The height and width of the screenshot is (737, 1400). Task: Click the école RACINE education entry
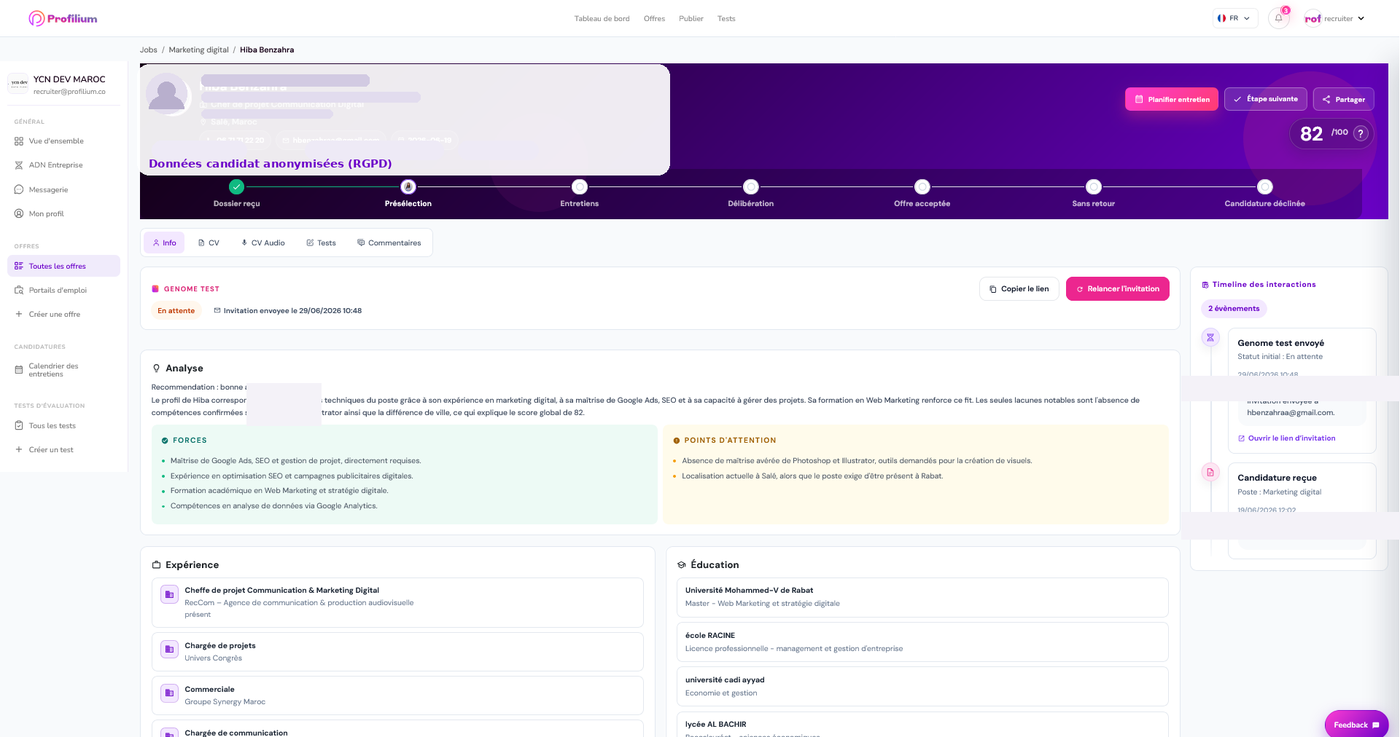[922, 642]
